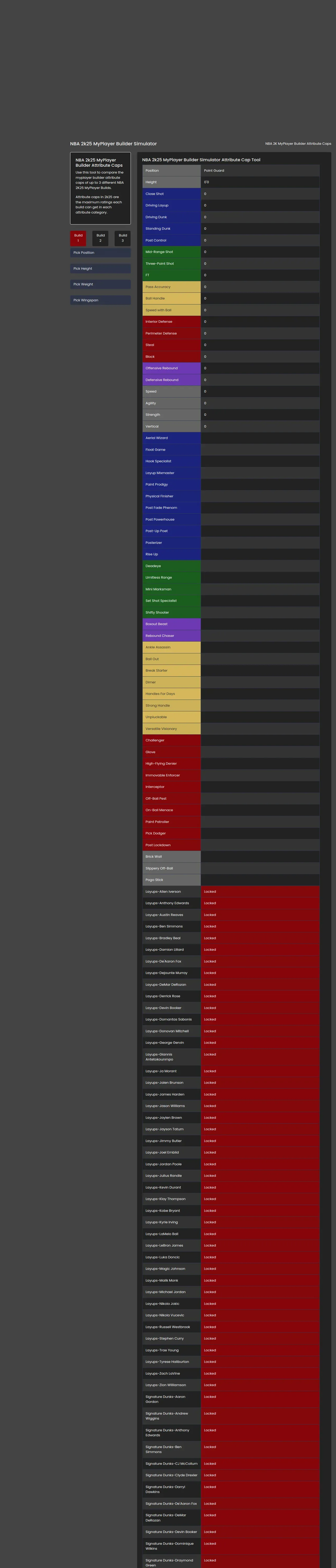Viewport: 336px width, 1568px height.
Task: Click the Paint Prodigy badge row
Action: (231, 485)
